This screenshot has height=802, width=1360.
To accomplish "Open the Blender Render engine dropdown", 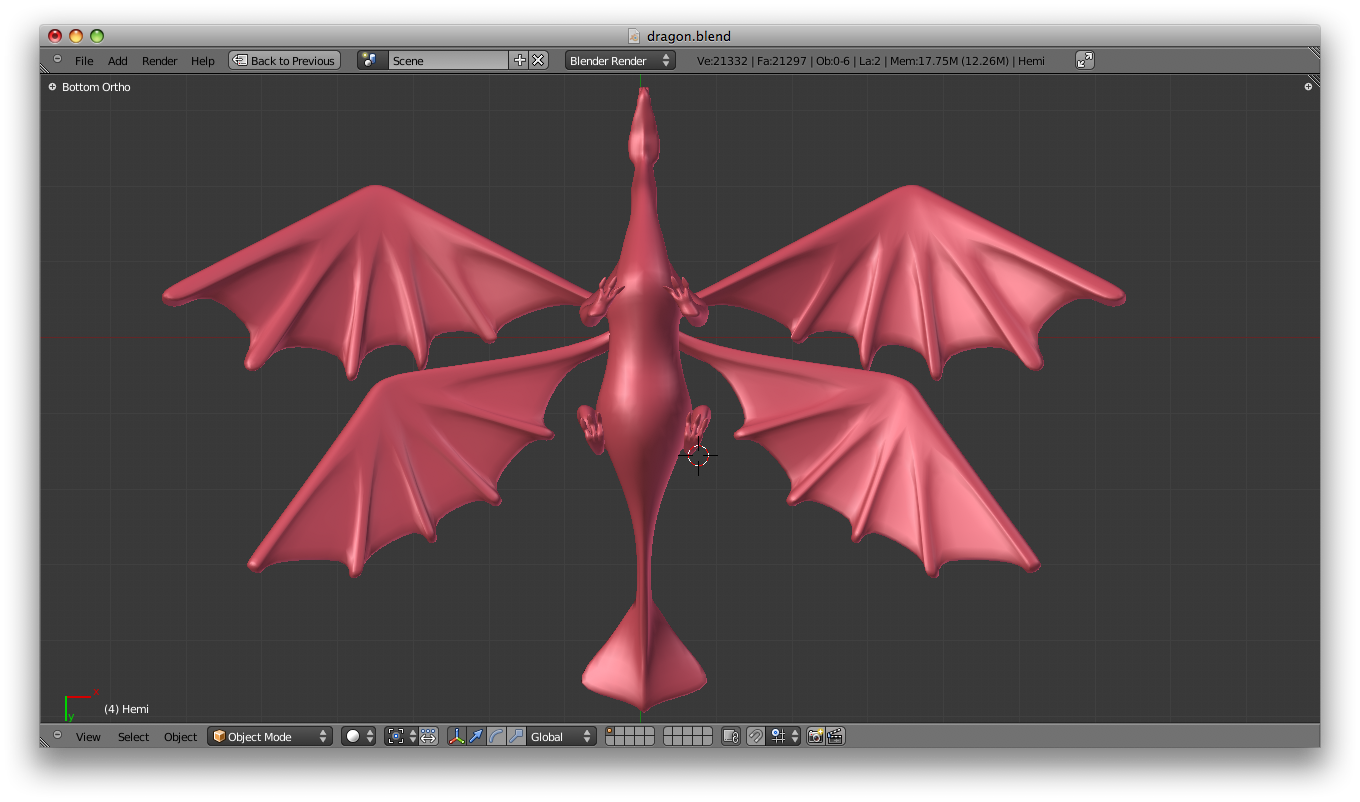I will tap(619, 60).
